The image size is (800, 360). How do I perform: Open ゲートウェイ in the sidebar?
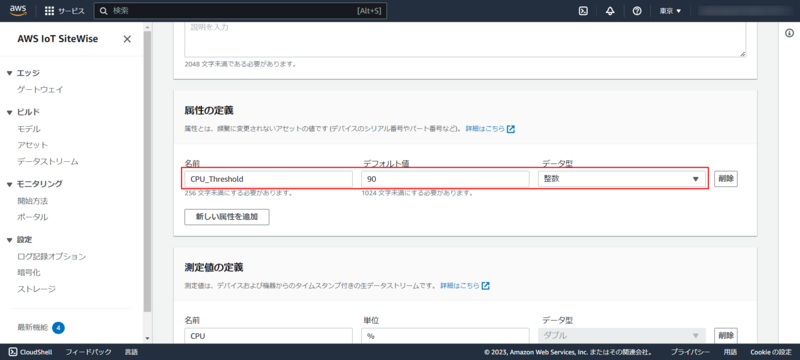click(40, 89)
